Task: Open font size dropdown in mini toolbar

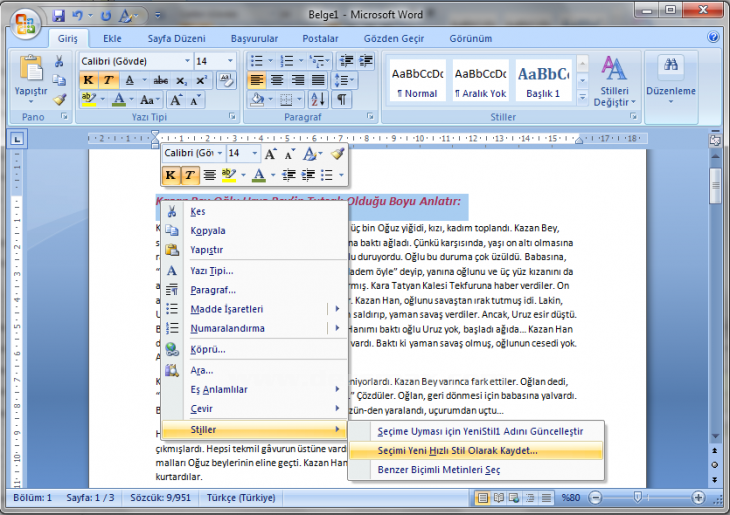Action: [x=254, y=153]
